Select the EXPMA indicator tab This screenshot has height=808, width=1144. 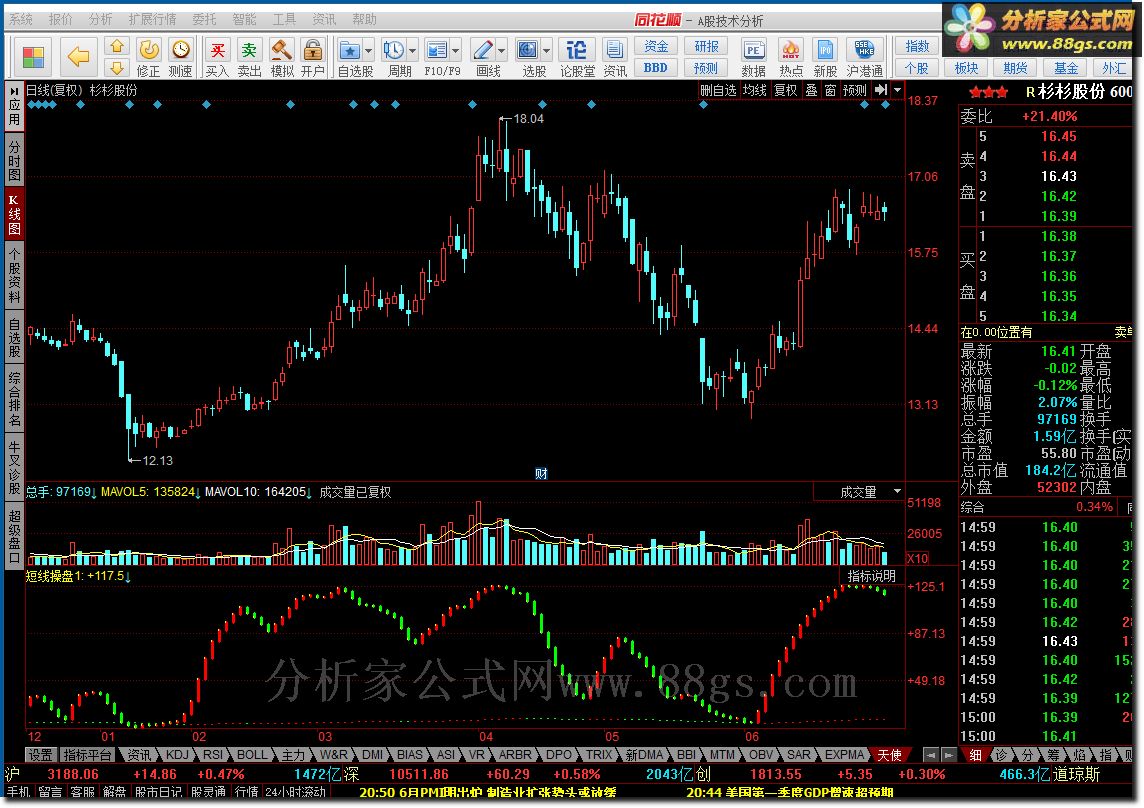tap(844, 755)
